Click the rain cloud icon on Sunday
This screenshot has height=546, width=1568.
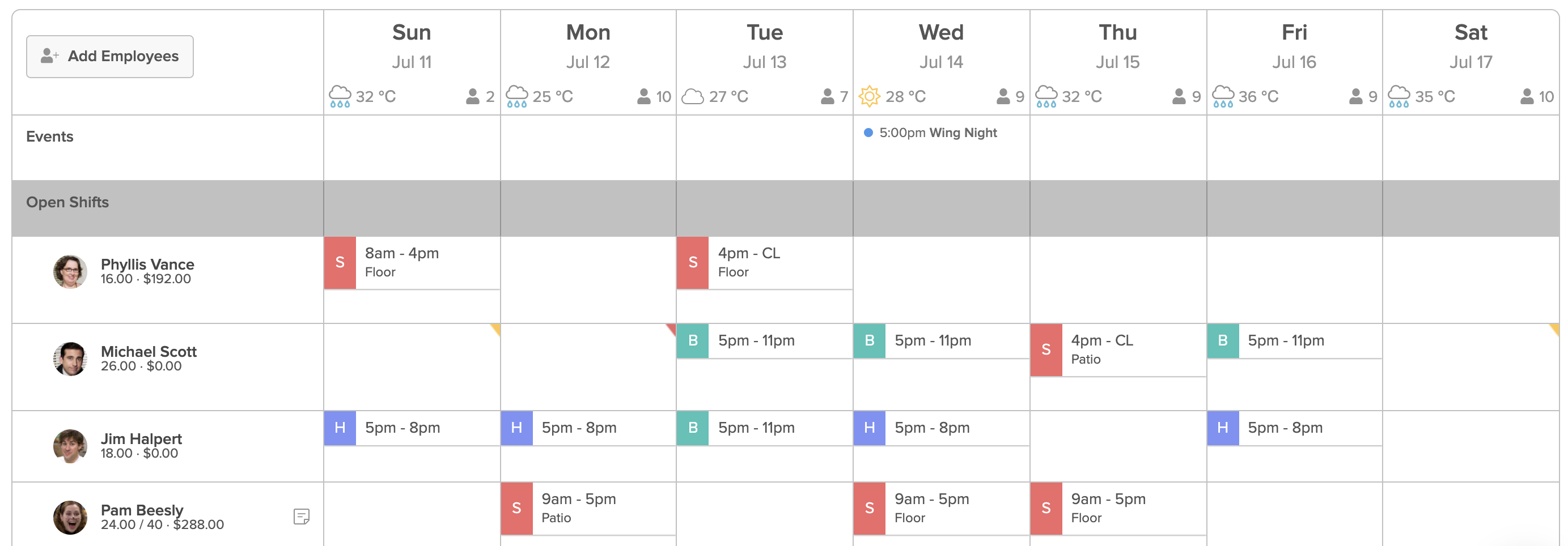tap(340, 96)
